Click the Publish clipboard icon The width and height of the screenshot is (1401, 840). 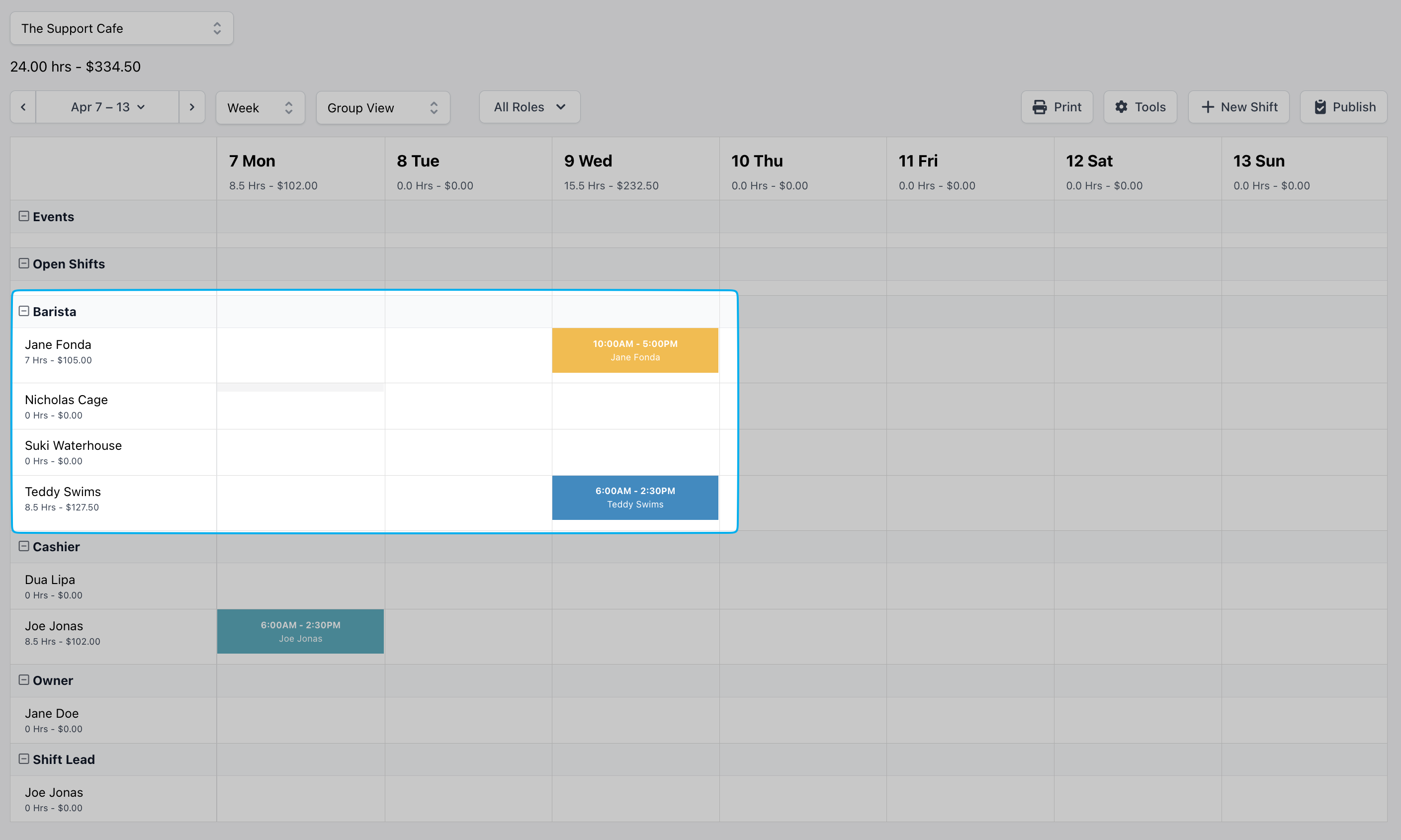tap(1320, 107)
